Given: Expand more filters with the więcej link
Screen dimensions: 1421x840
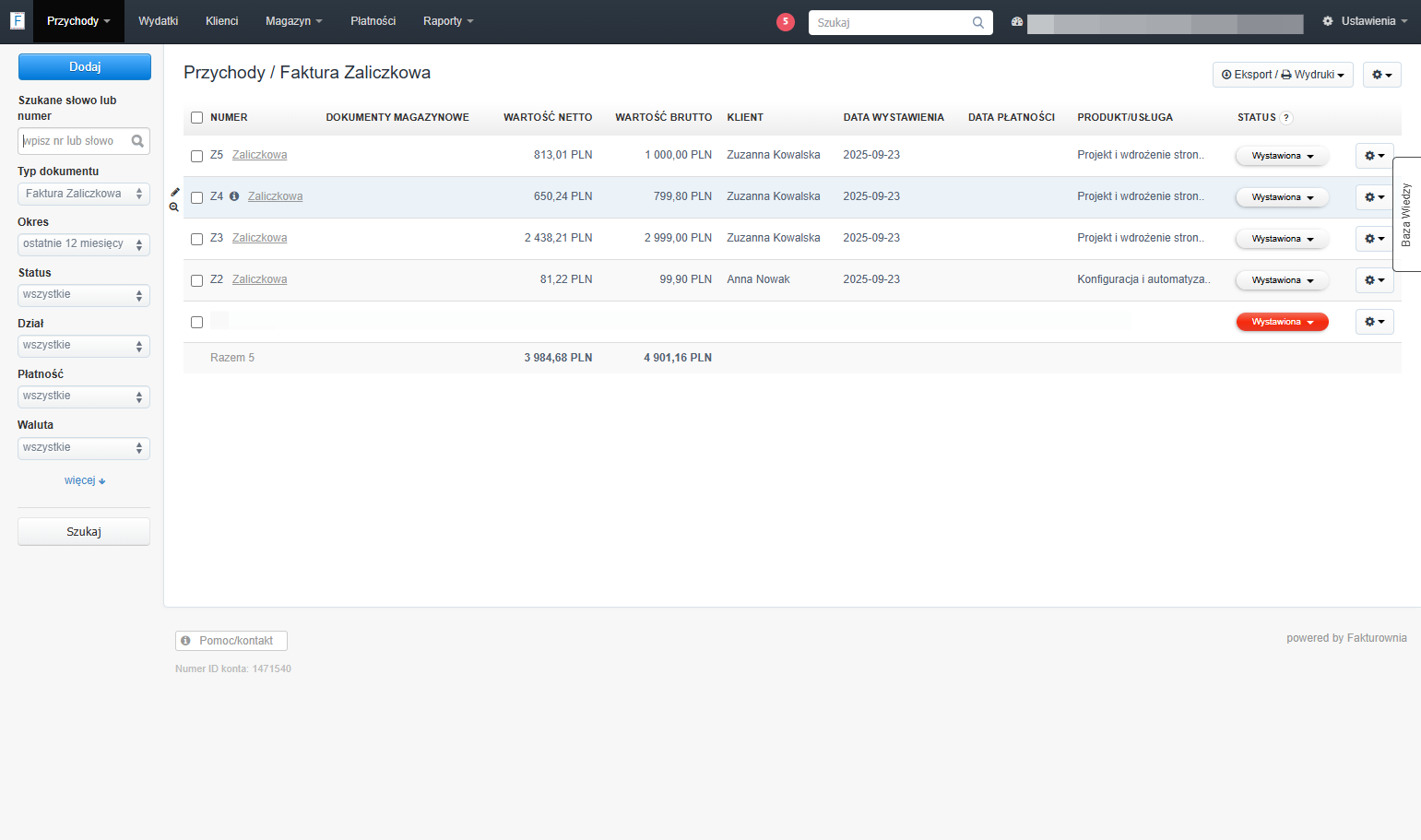Looking at the screenshot, I should click(85, 480).
